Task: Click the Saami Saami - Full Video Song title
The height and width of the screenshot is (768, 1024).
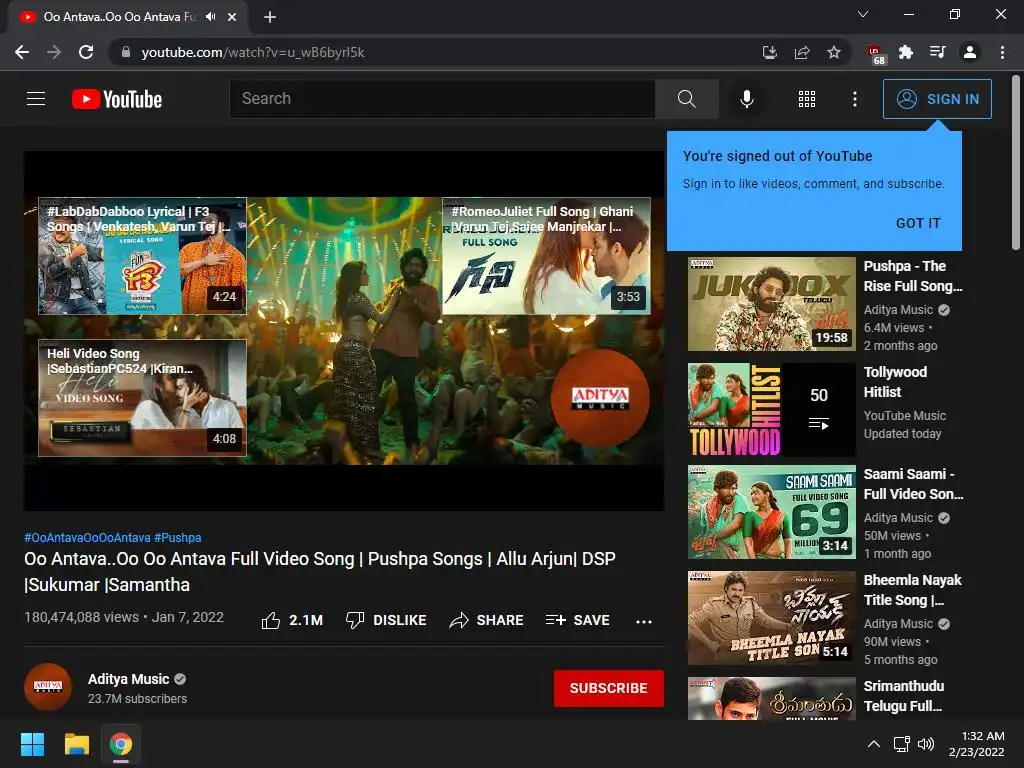Action: (913, 484)
